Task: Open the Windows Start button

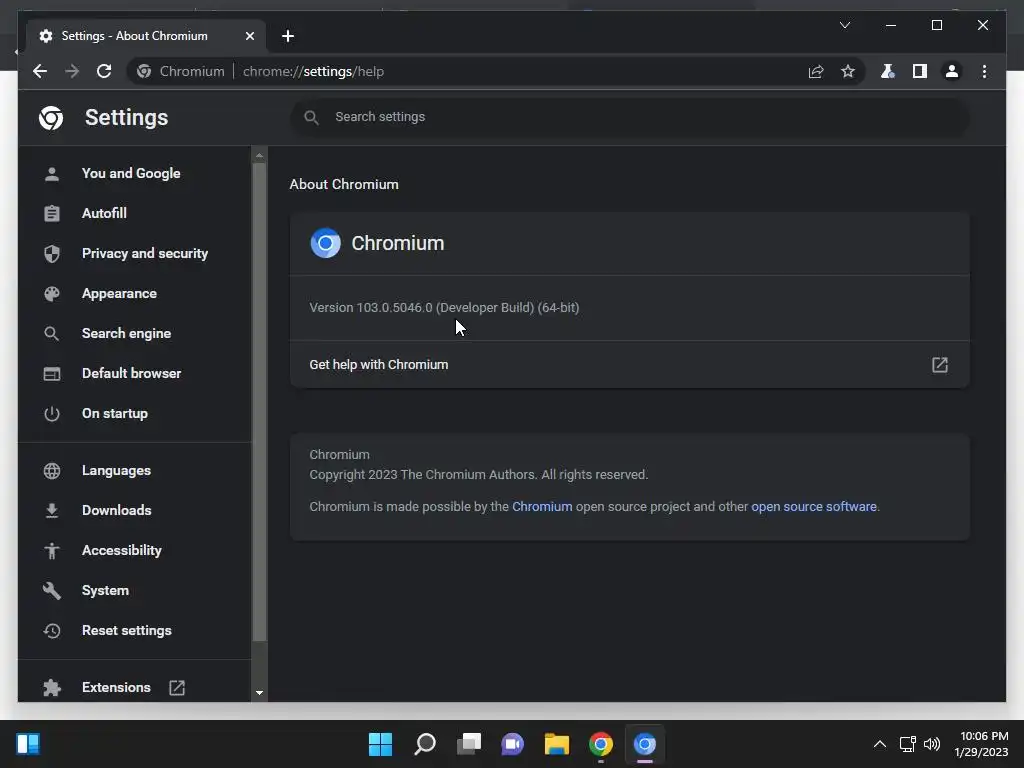Action: point(380,744)
